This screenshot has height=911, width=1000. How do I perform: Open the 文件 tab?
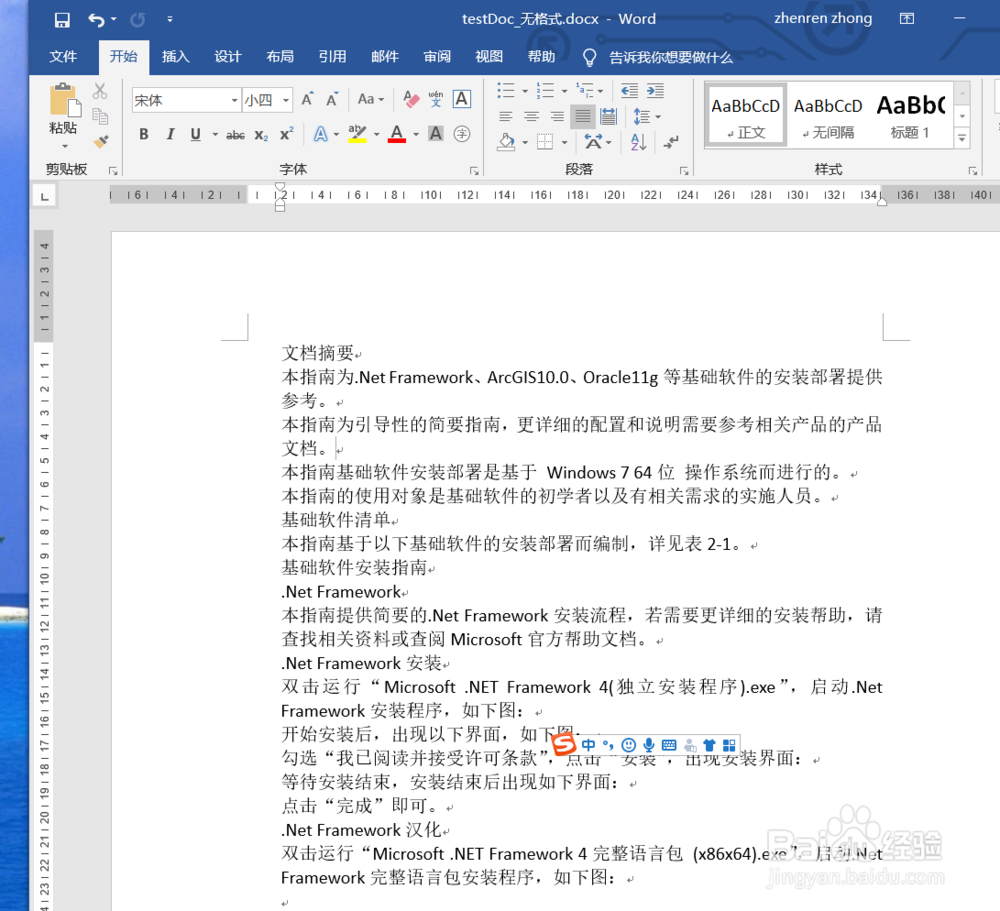63,57
